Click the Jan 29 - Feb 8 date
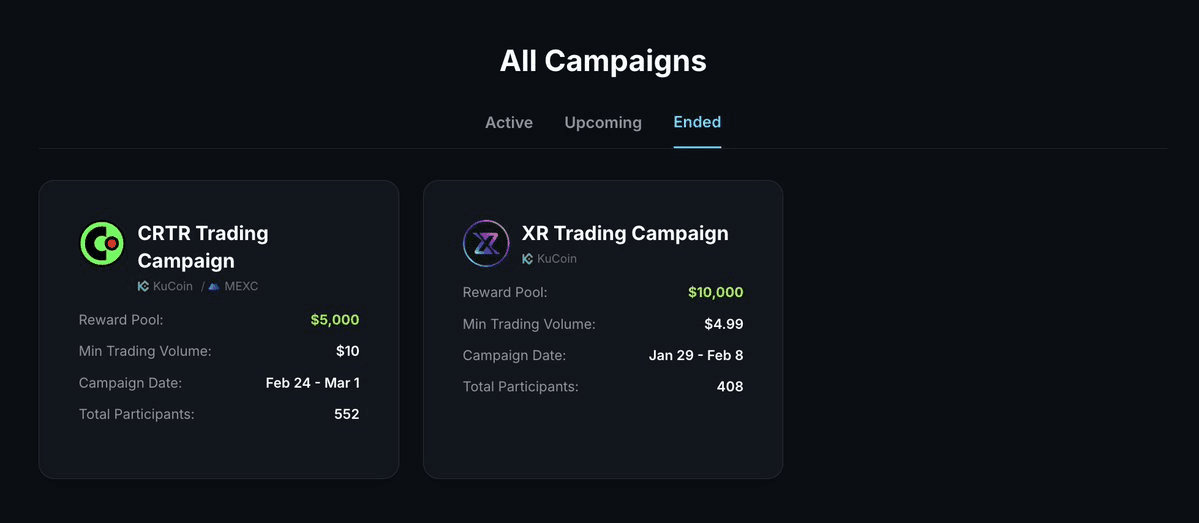The width and height of the screenshot is (1199, 523). tap(696, 355)
